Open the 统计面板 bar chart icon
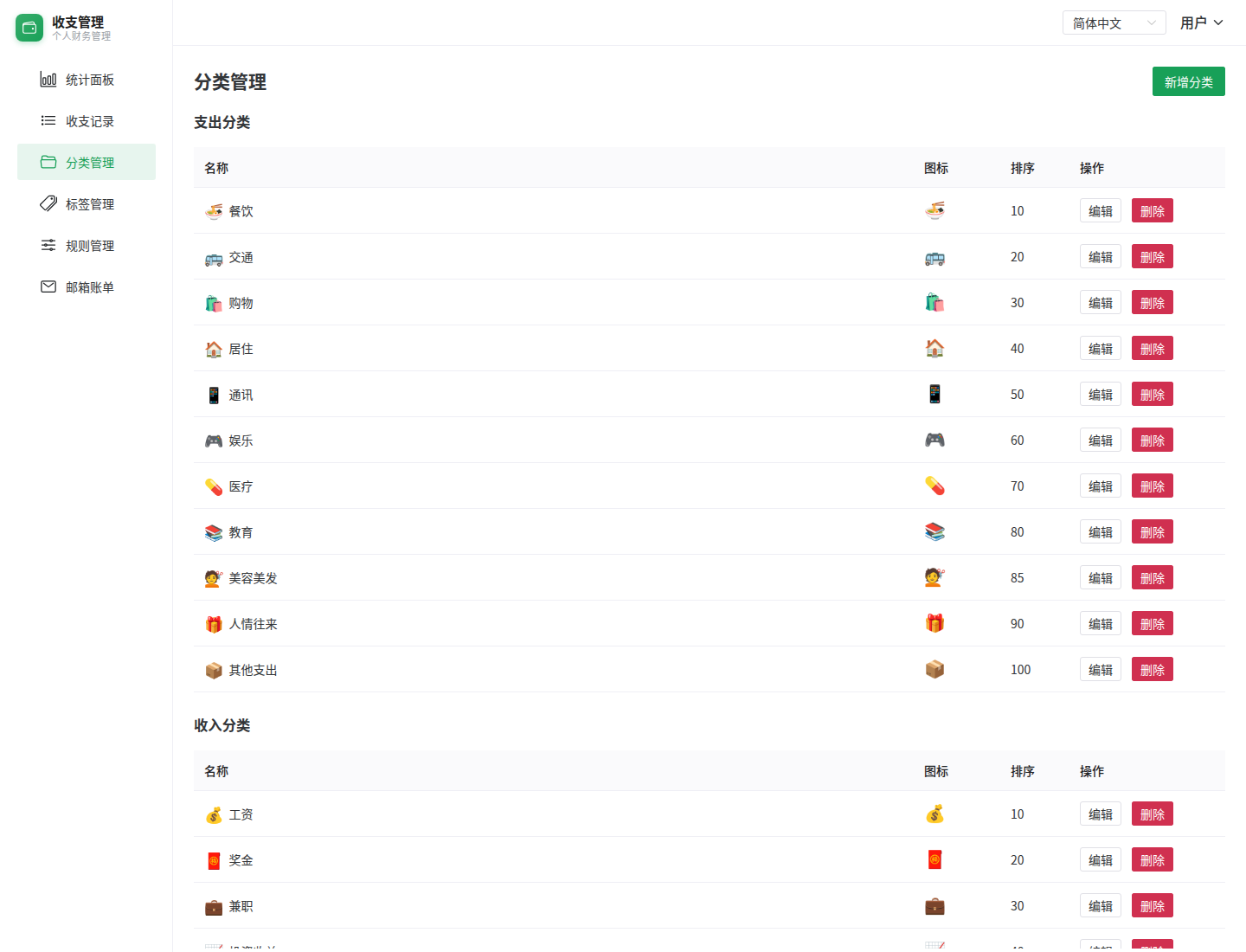This screenshot has width=1246, height=952. [x=48, y=80]
